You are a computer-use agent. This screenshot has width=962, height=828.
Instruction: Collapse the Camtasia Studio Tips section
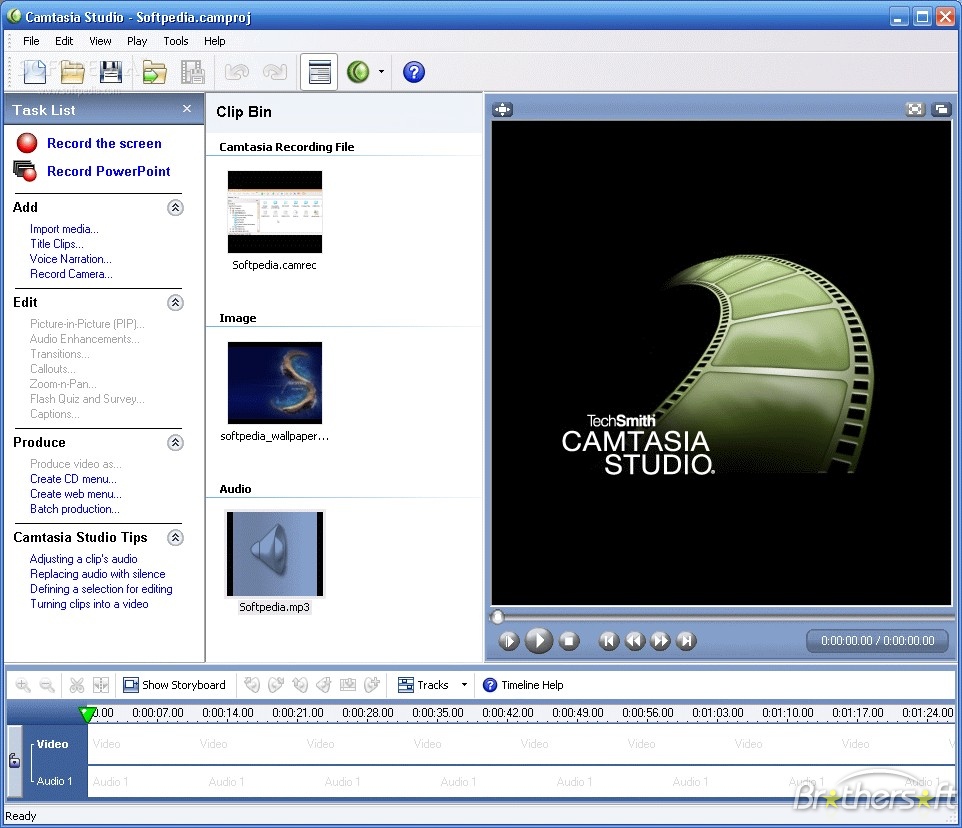(x=175, y=537)
